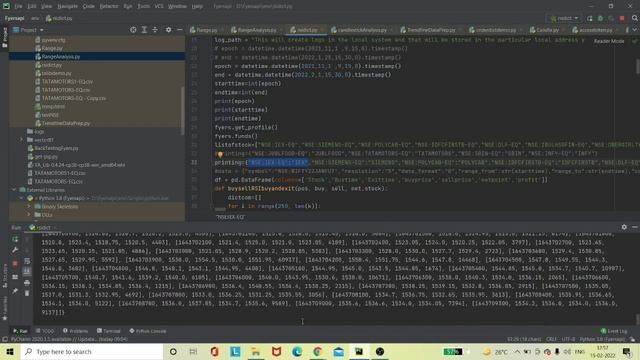Open Chrome in Windows taskbar
Screen dimensions: 640x360
click(318, 351)
